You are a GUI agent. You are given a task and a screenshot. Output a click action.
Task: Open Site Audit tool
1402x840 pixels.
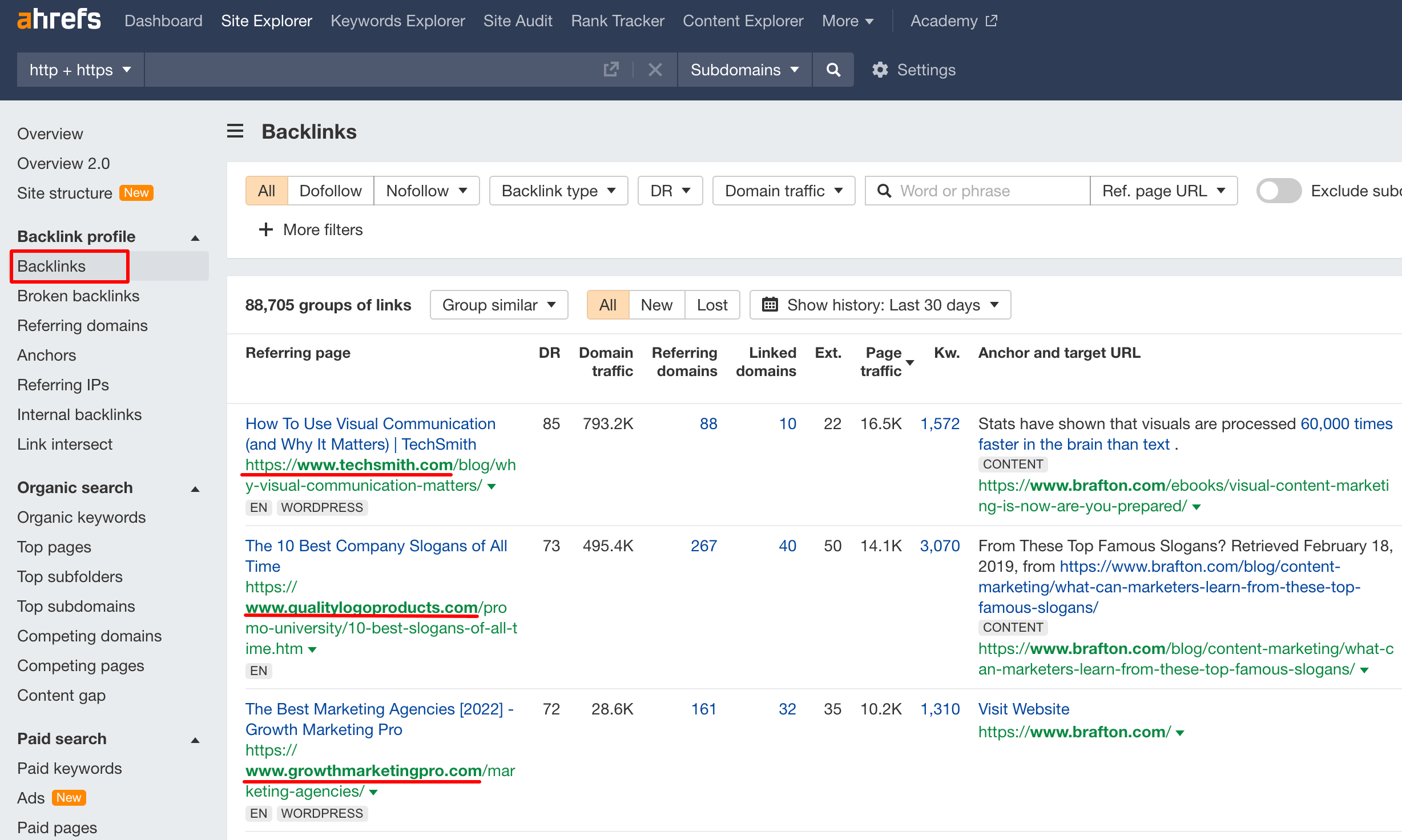click(518, 20)
